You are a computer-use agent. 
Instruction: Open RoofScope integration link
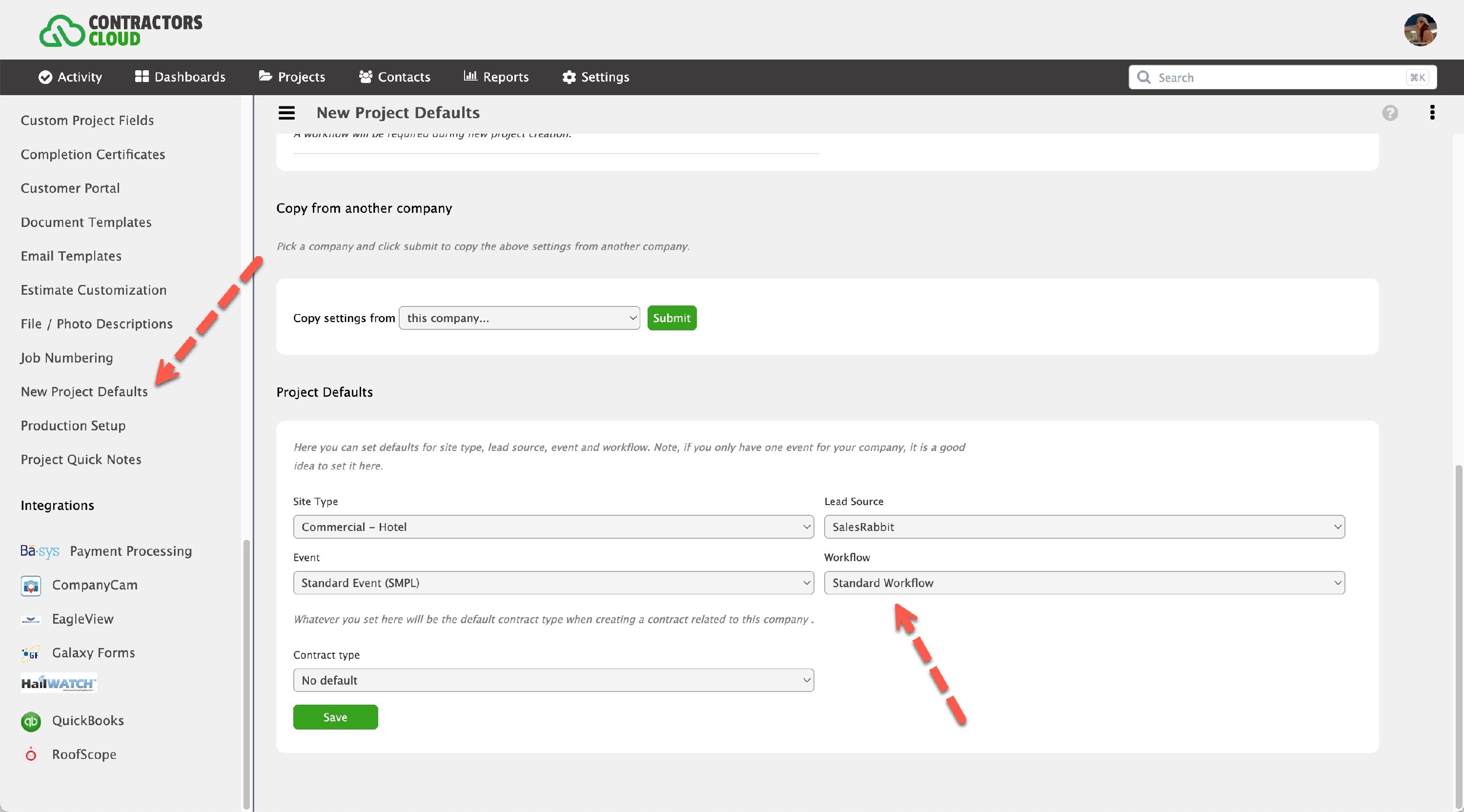tap(84, 754)
